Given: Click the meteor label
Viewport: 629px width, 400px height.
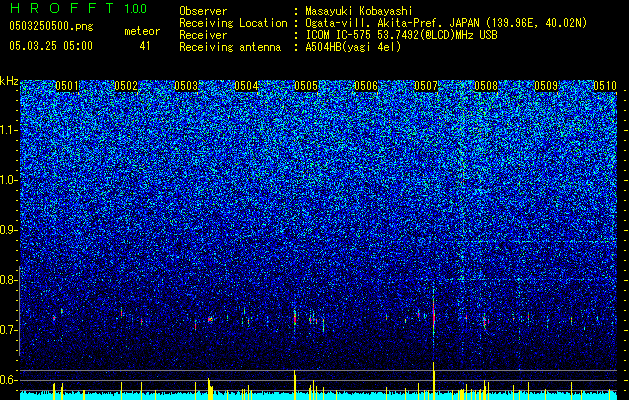Looking at the screenshot, I should point(142,31).
